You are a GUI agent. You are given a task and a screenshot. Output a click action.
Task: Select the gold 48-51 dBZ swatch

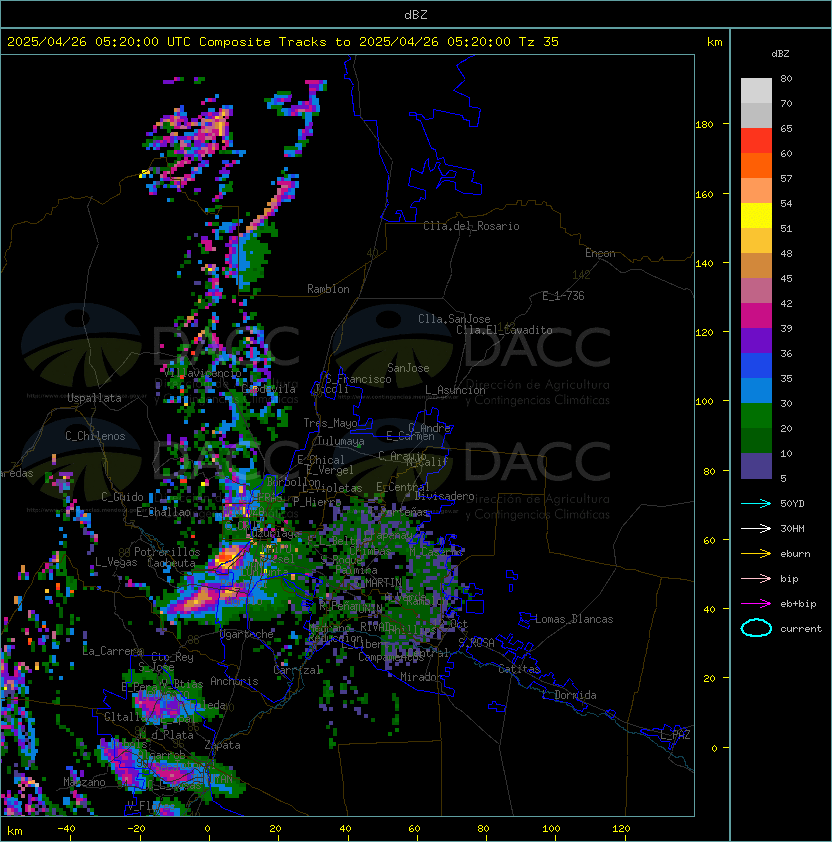tap(756, 241)
